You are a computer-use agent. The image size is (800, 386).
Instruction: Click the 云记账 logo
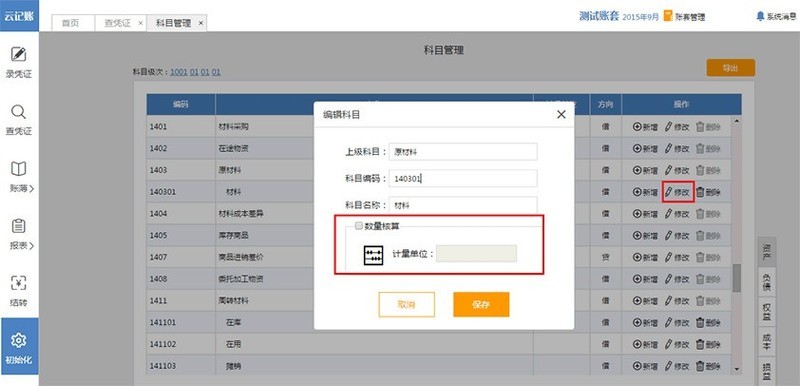tap(19, 15)
